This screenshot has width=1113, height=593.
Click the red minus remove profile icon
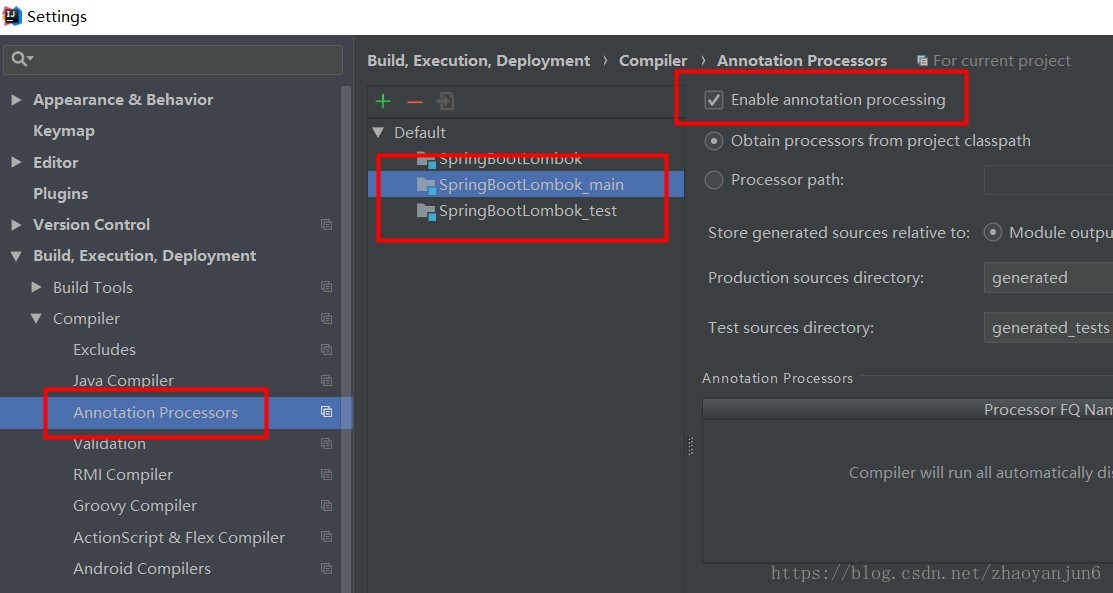point(415,101)
